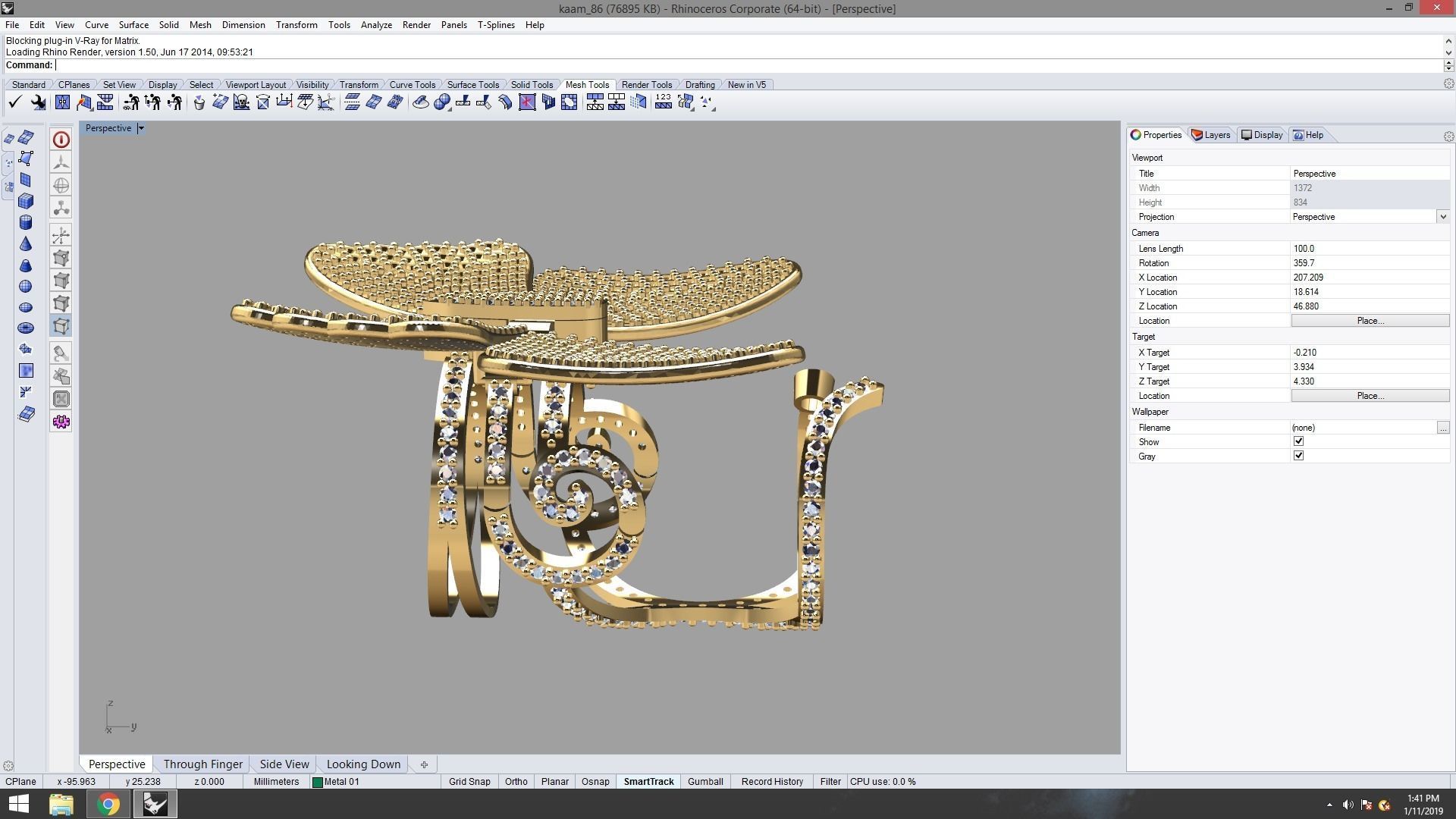Select the Mesh Cone tool
1456x819 pixels.
pos(26,243)
